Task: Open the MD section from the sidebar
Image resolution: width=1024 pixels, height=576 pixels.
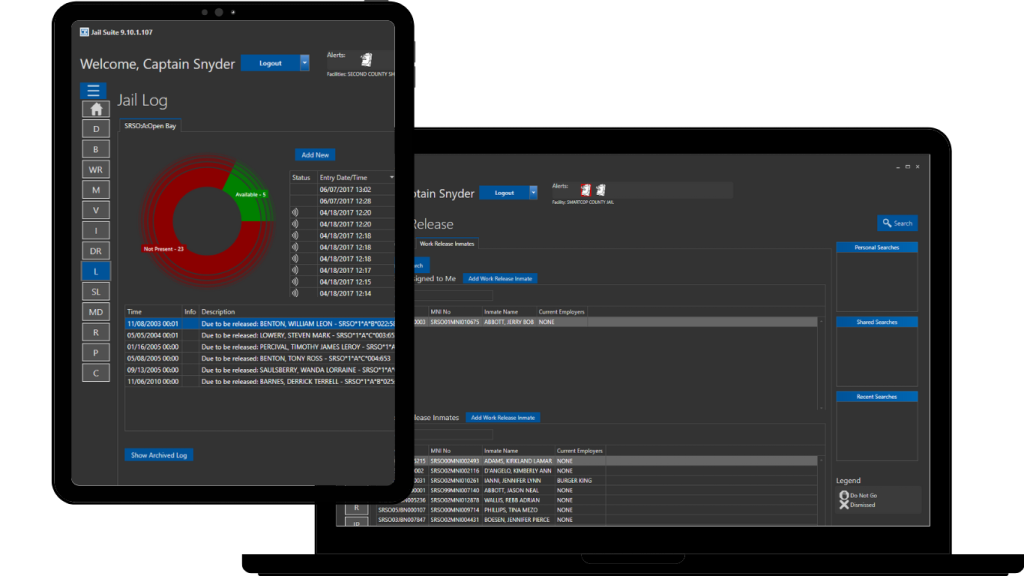Action: [95, 311]
